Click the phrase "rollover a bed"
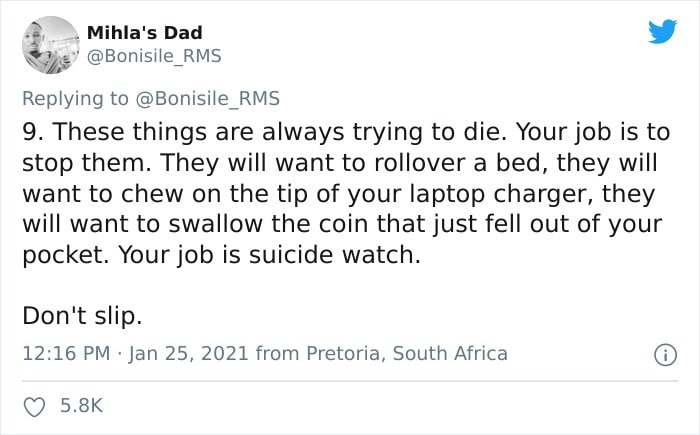 point(462,163)
